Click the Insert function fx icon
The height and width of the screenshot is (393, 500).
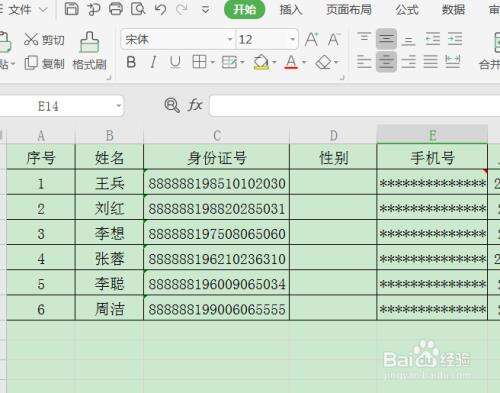click(x=195, y=105)
